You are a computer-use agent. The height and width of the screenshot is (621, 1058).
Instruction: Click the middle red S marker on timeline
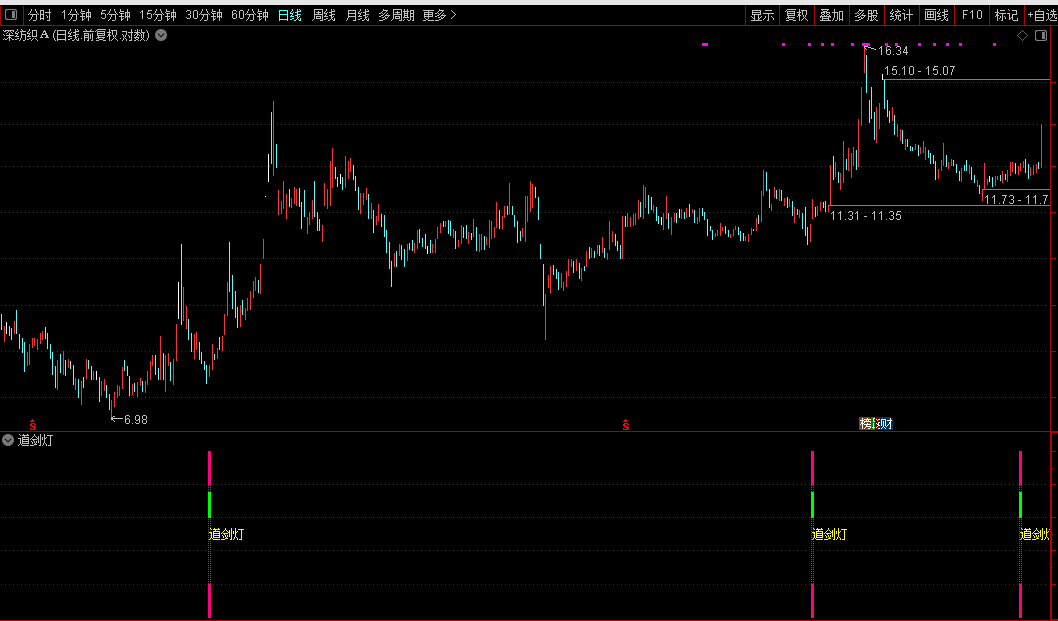click(626, 424)
